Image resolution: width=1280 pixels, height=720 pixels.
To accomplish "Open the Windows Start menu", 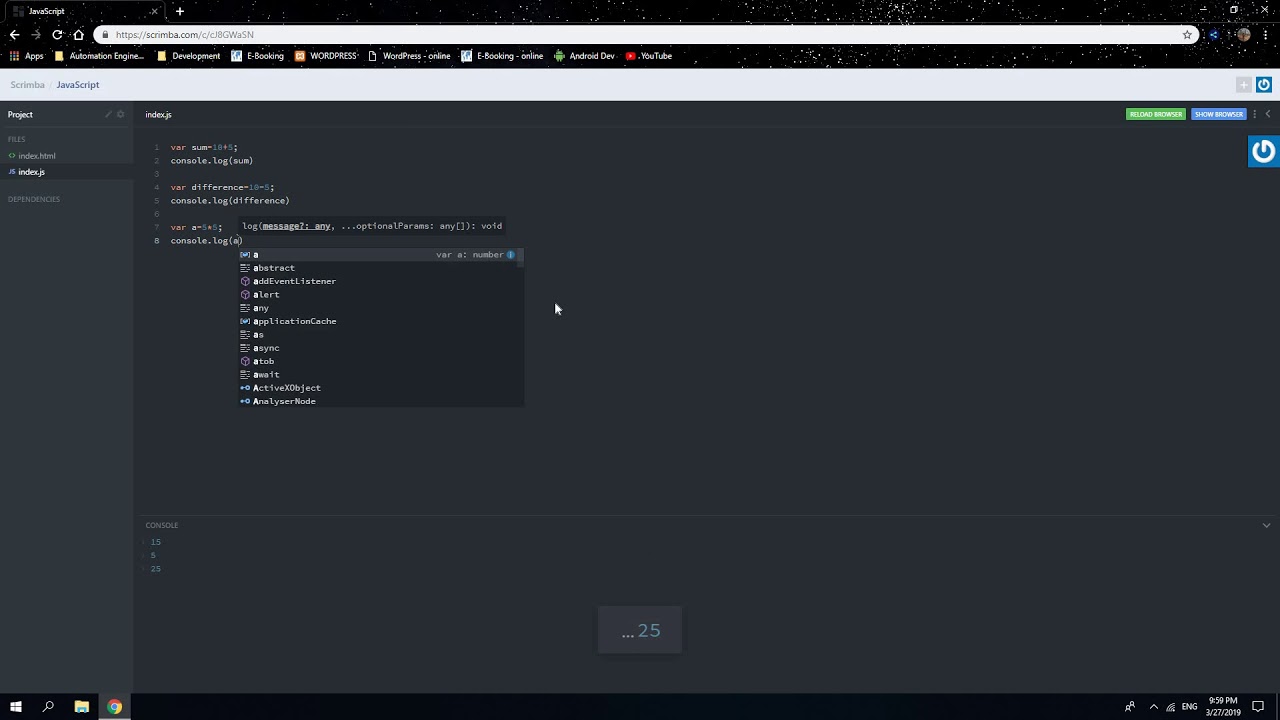I will pyautogui.click(x=15, y=707).
